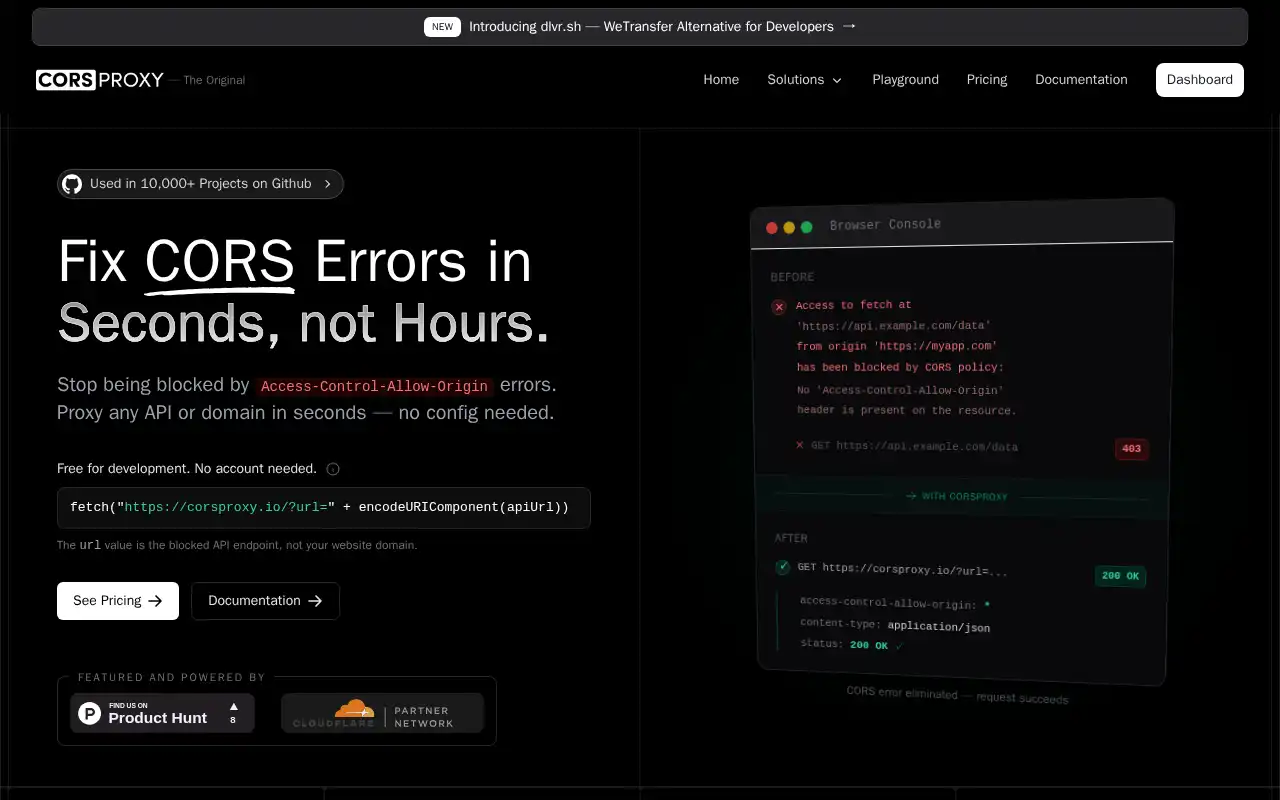1280x800 pixels.
Task: Open Documentation in the top navigation
Action: click(x=1081, y=80)
